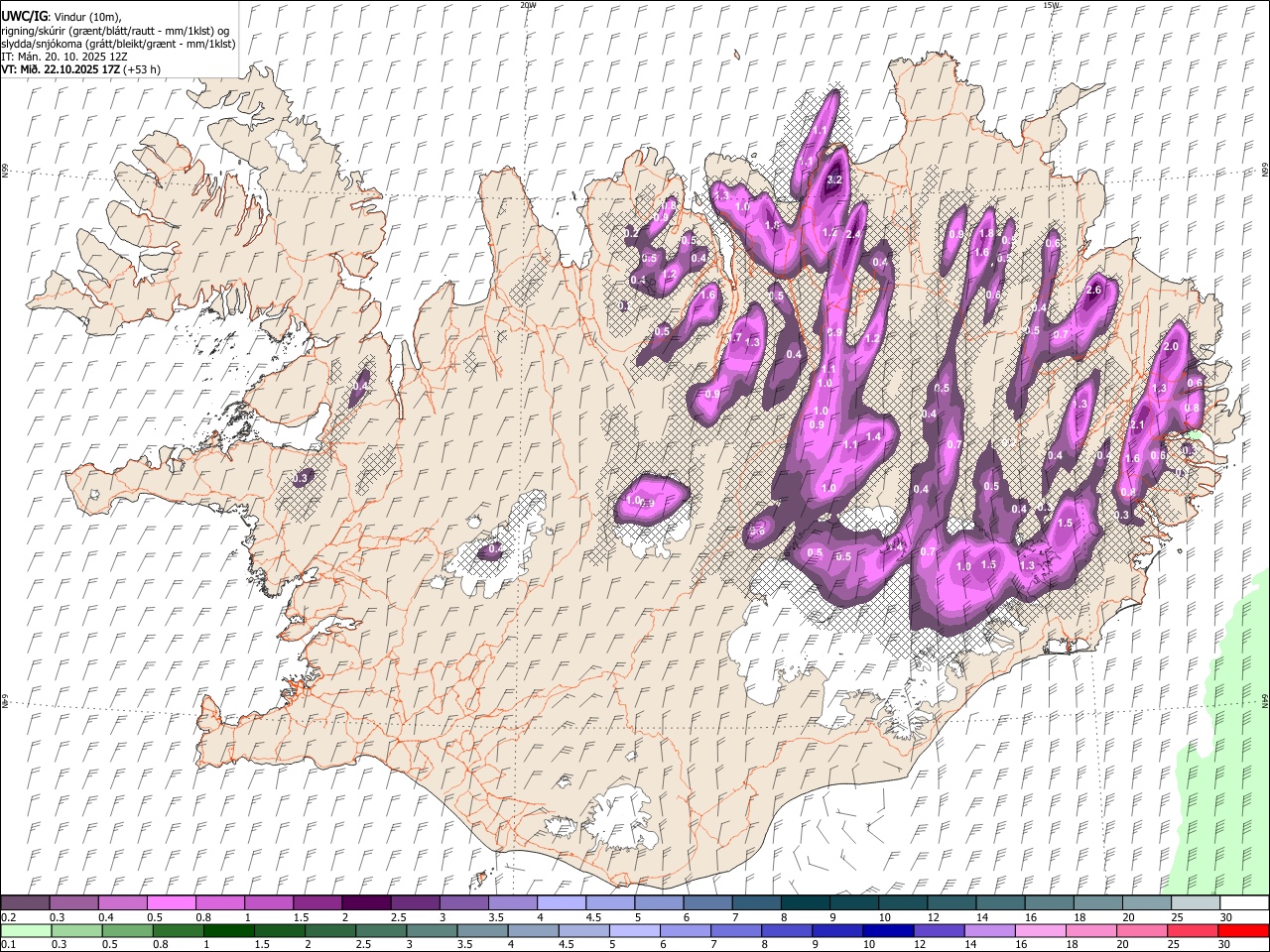The image size is (1270, 952).
Task: Click the 2.4 precipitation value label
Action: (853, 234)
